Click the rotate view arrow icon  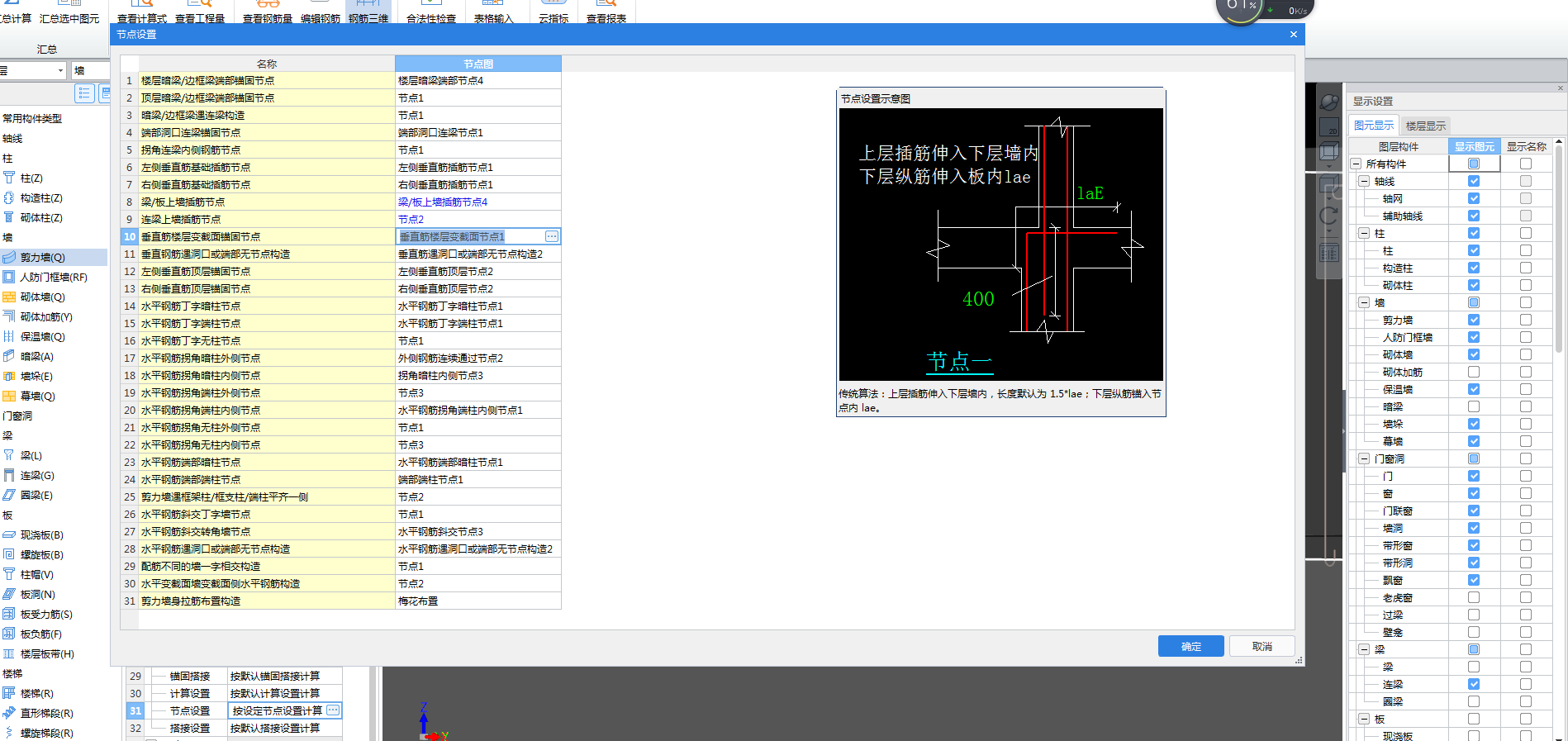tap(1329, 216)
